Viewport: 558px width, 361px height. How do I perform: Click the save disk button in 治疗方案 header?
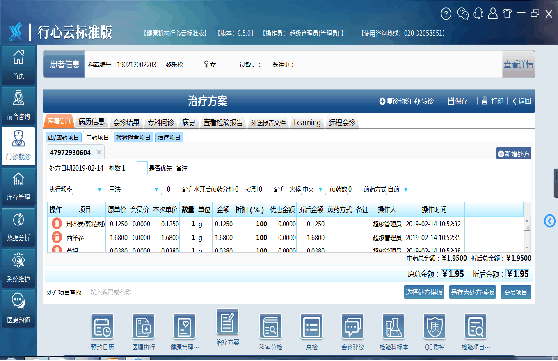tap(457, 101)
